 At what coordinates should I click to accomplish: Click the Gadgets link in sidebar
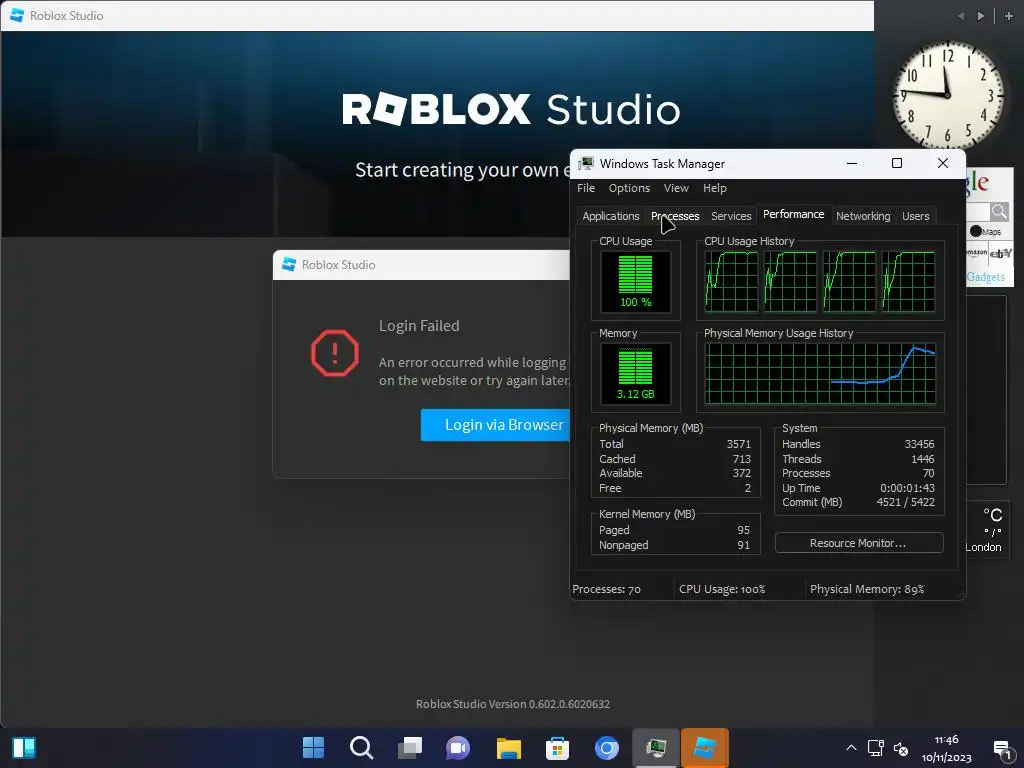click(x=985, y=277)
